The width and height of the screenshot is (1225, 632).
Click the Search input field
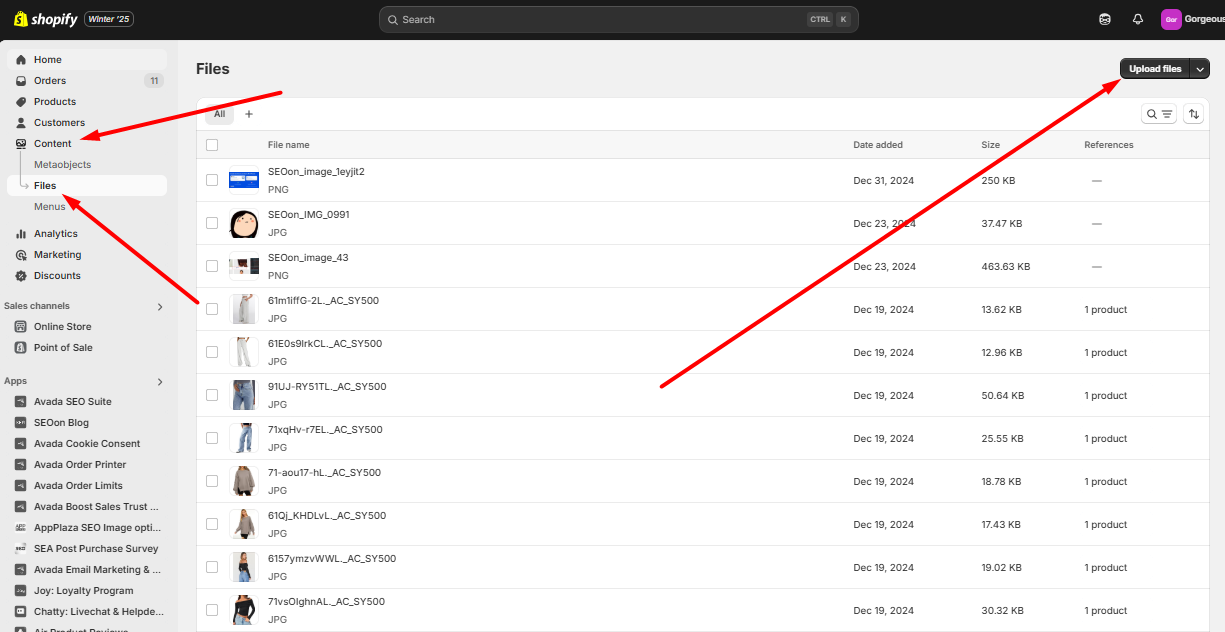pyautogui.click(x=619, y=19)
